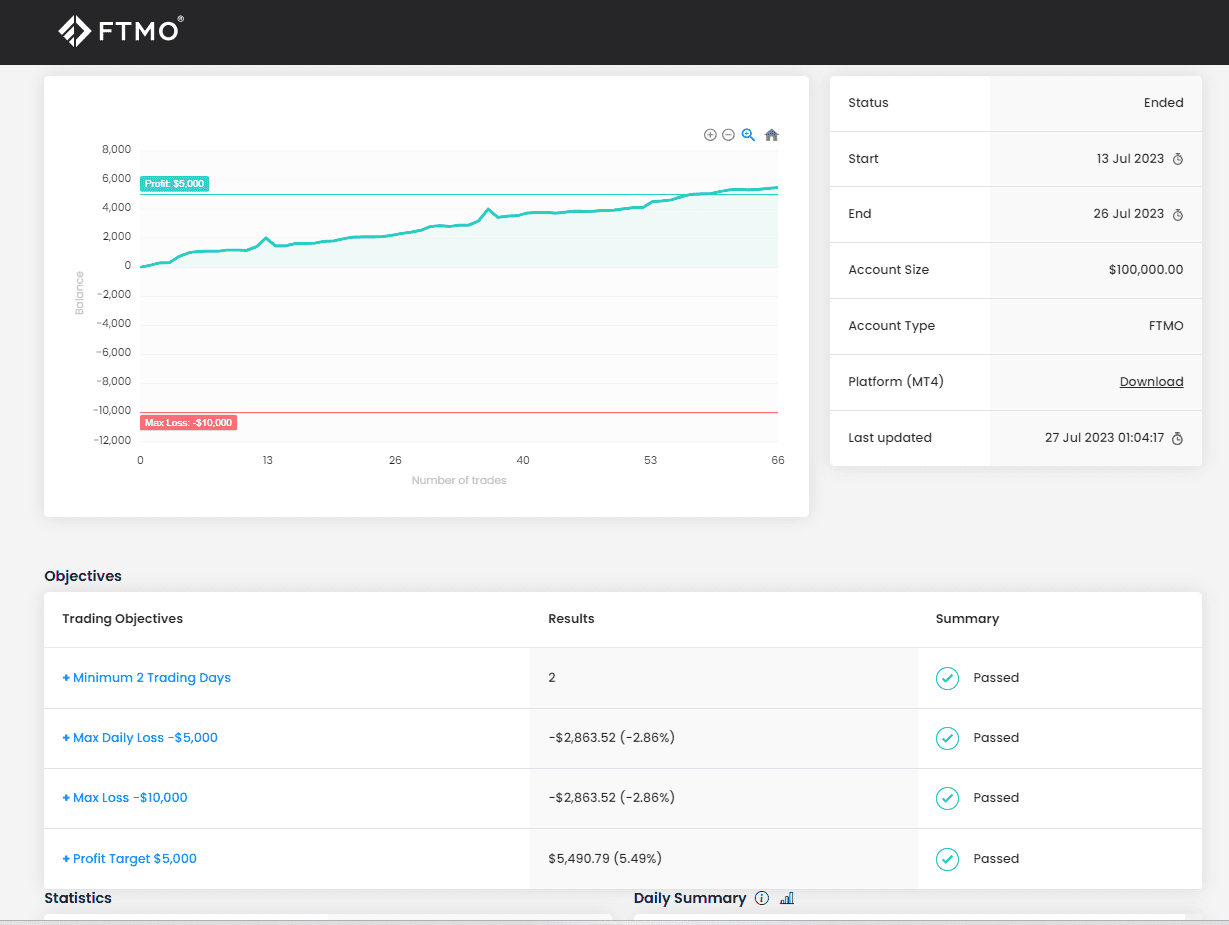Click the chart zoom out icon
Viewport: 1229px width, 925px height.
coord(728,135)
